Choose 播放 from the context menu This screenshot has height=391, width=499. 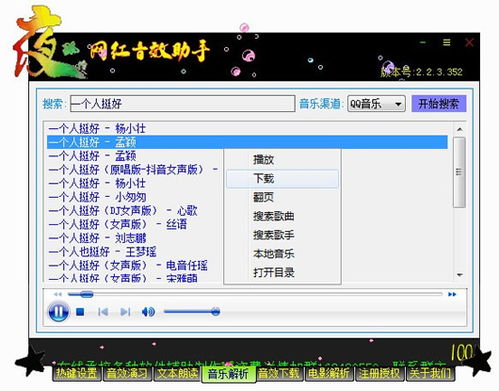pyautogui.click(x=282, y=160)
